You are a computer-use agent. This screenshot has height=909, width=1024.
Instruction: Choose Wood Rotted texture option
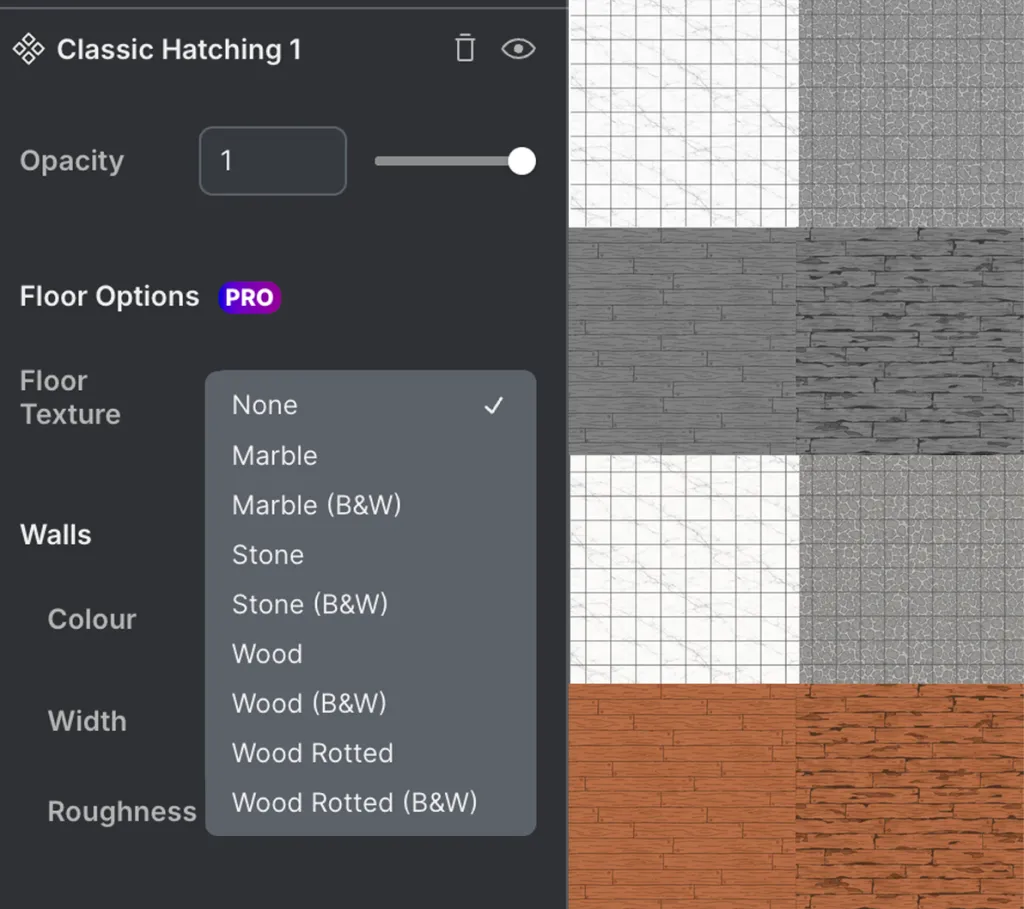(x=312, y=753)
